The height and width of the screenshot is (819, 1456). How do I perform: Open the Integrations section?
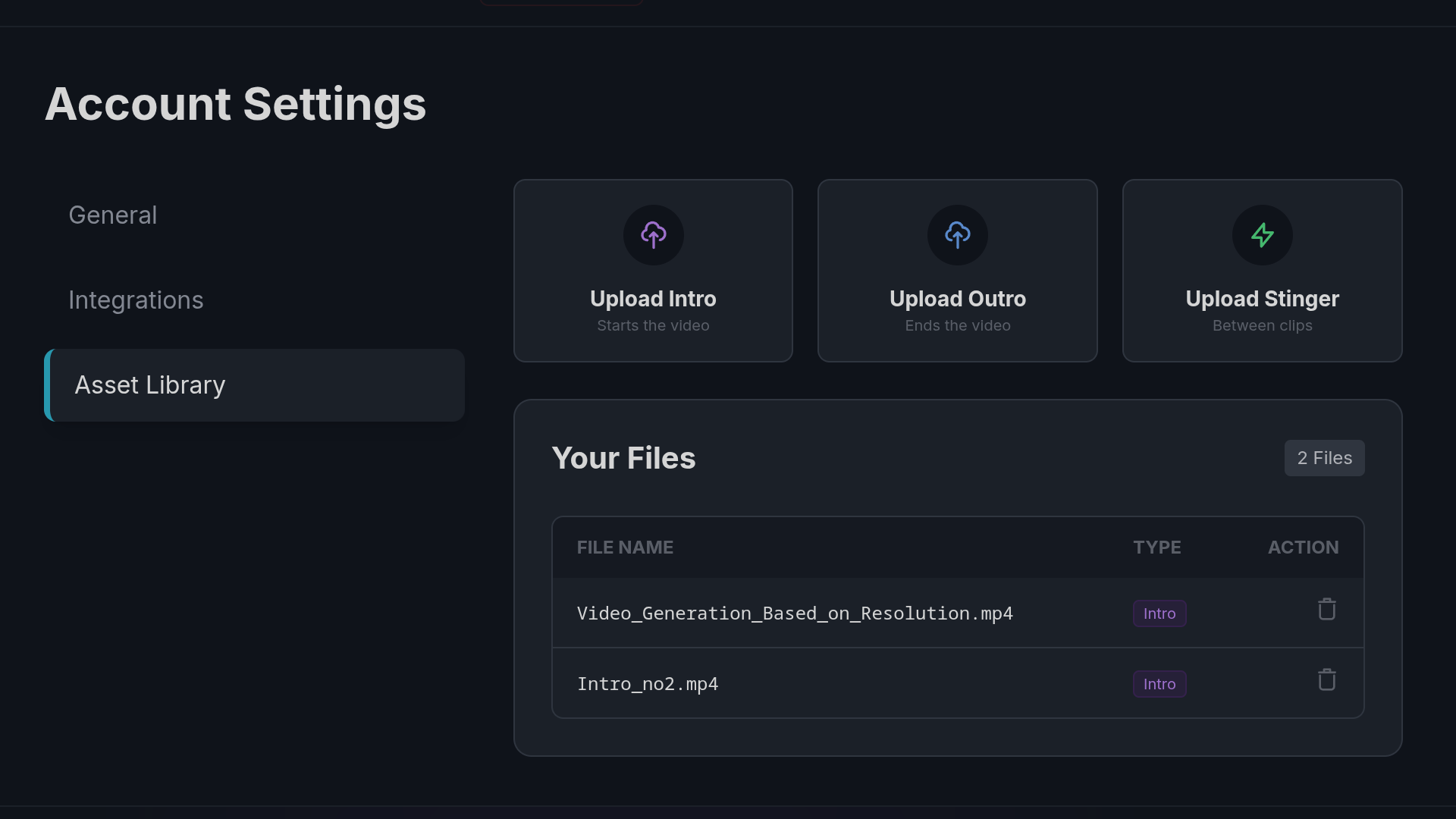136,300
